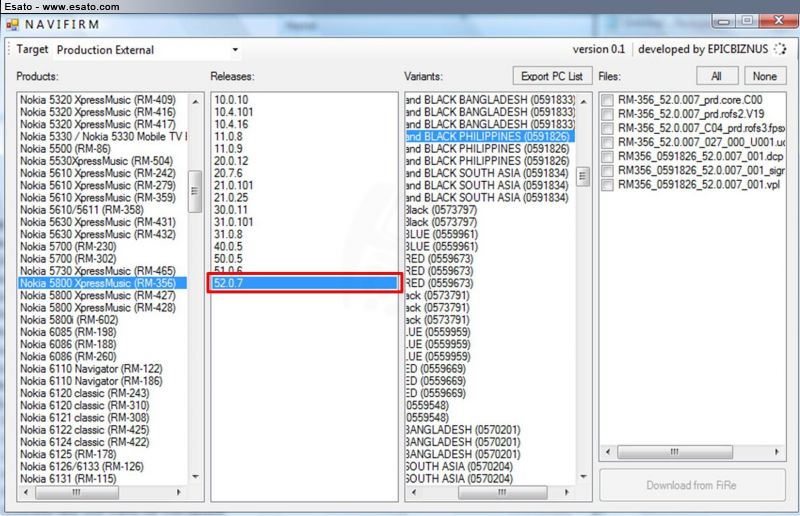Click the Products list vertical scrollbar thumb

tap(195, 191)
